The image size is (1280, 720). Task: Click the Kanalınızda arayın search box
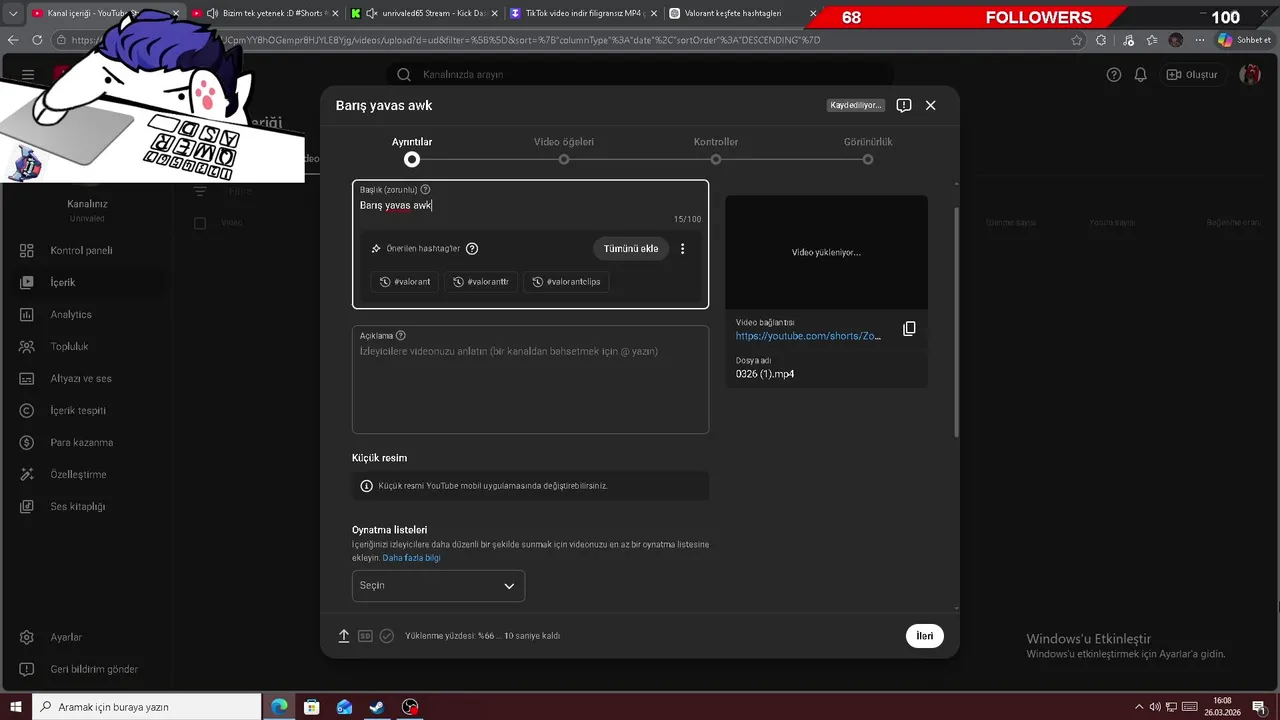(640, 75)
